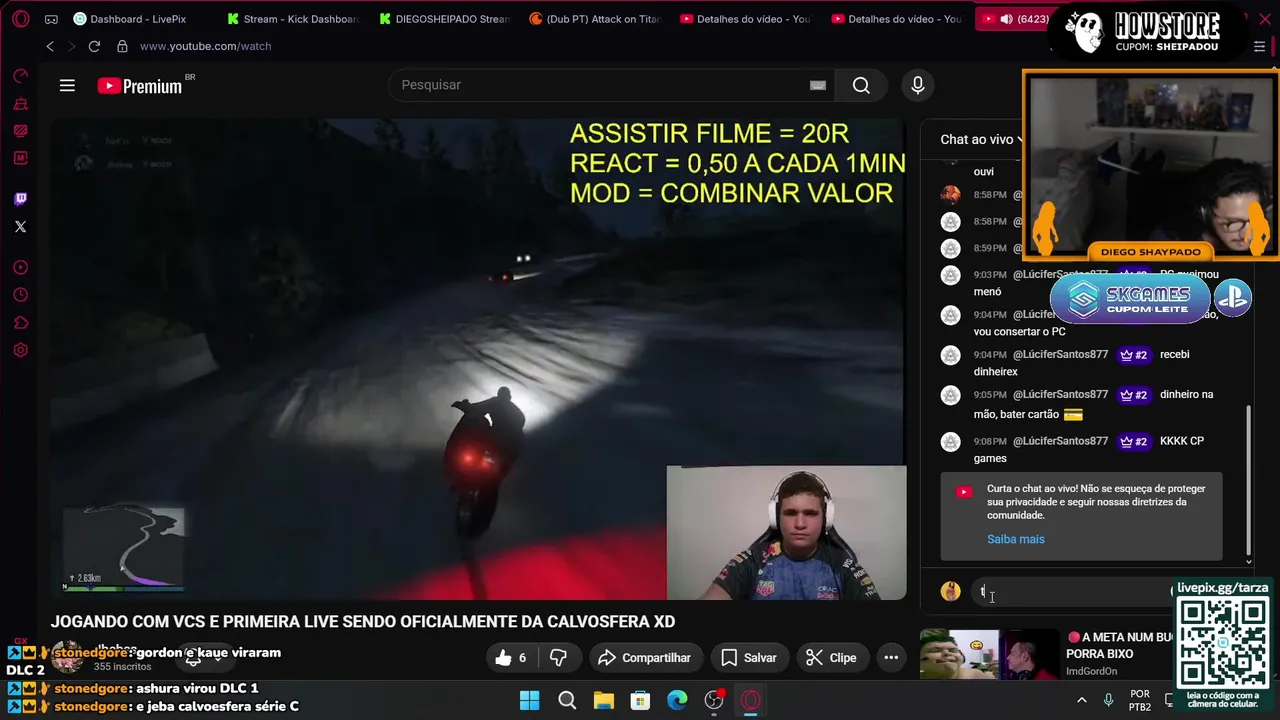1280x720 pixels.
Task: Open GX Corner gamepad icon in tab bar
Action: 51,19
